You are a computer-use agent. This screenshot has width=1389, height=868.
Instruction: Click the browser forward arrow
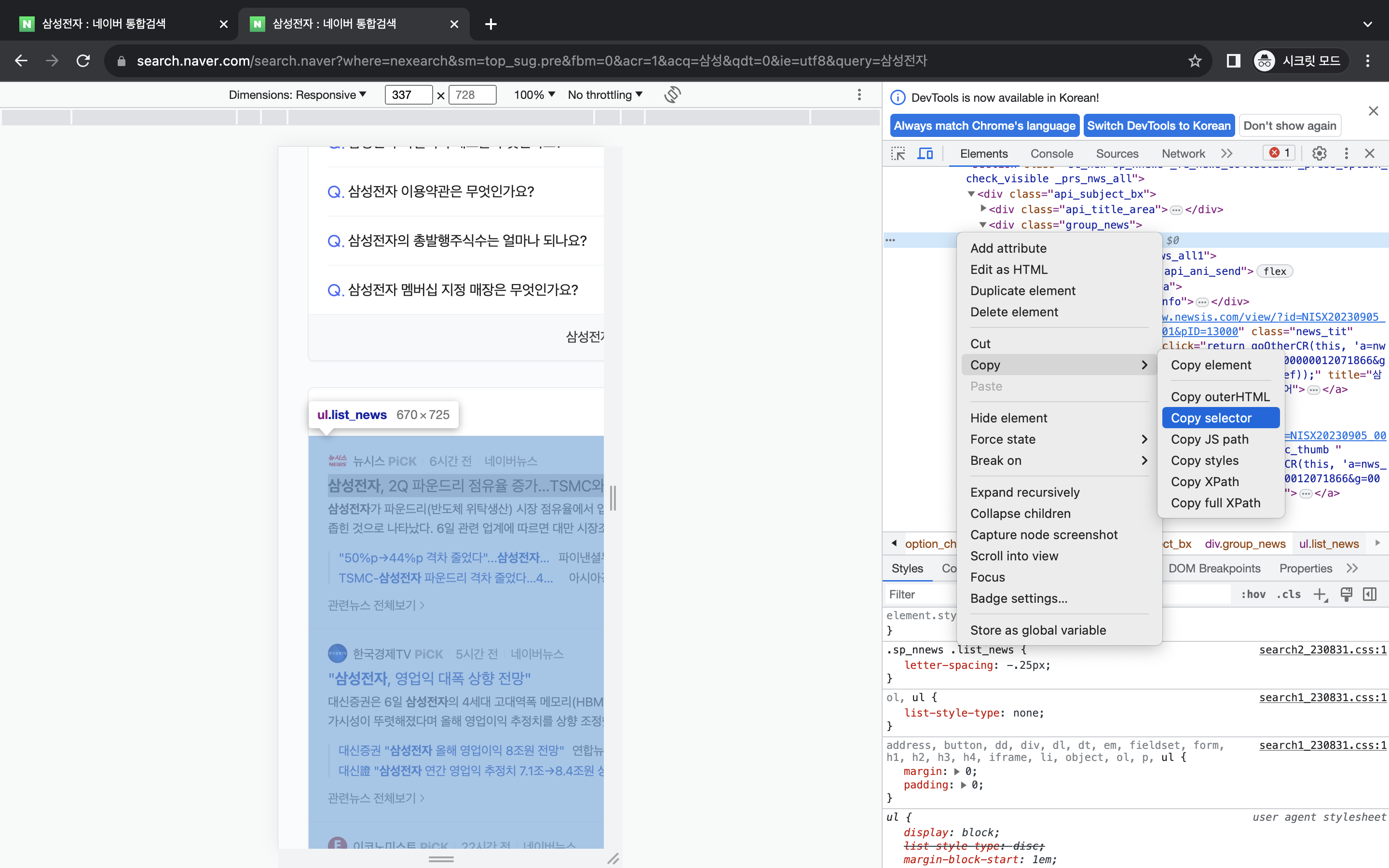[52, 61]
